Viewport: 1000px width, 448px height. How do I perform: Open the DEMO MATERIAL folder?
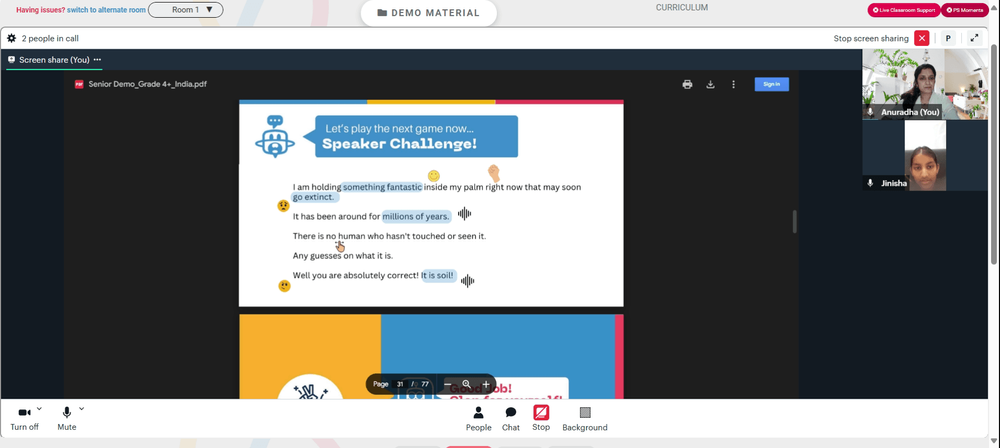point(428,13)
